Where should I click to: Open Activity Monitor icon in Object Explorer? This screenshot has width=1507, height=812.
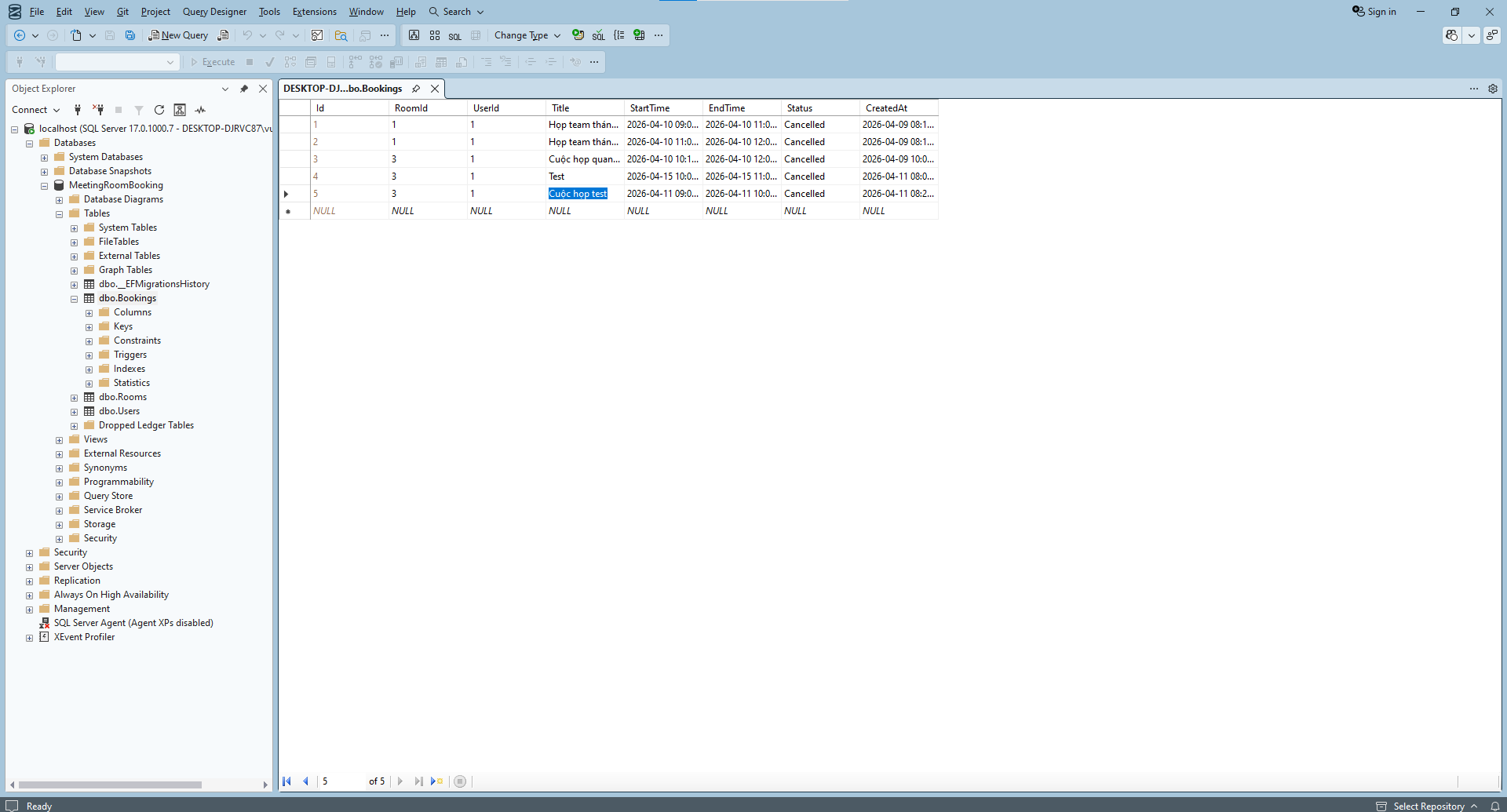(200, 110)
